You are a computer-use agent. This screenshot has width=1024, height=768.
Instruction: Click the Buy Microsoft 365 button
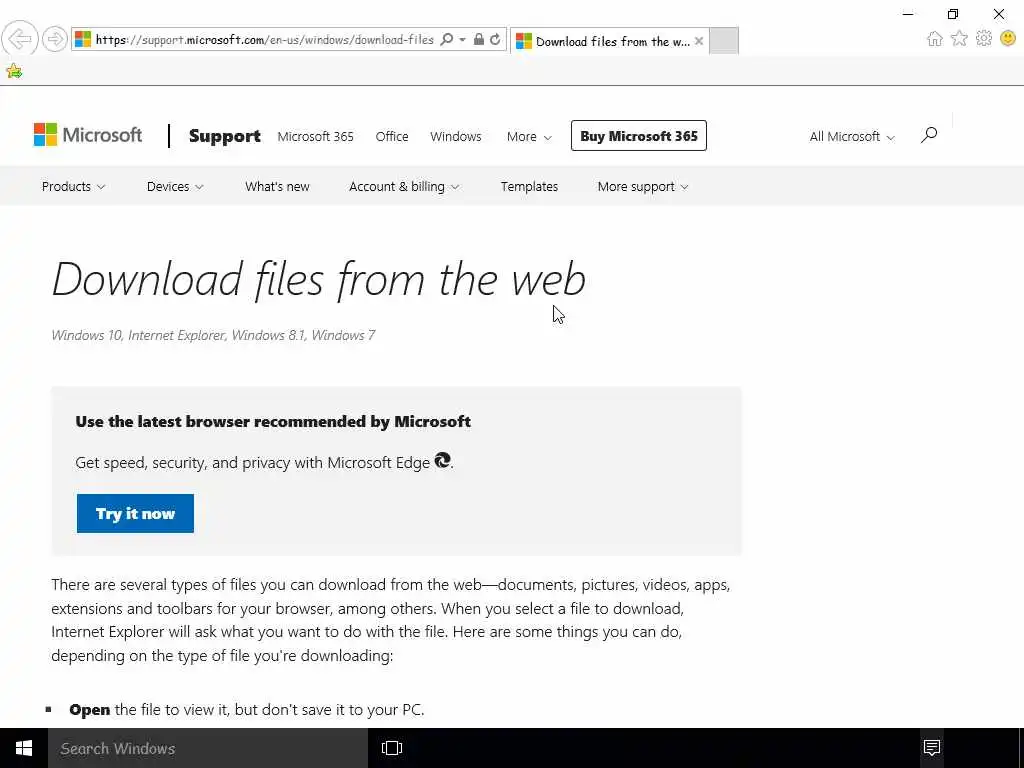tap(639, 136)
